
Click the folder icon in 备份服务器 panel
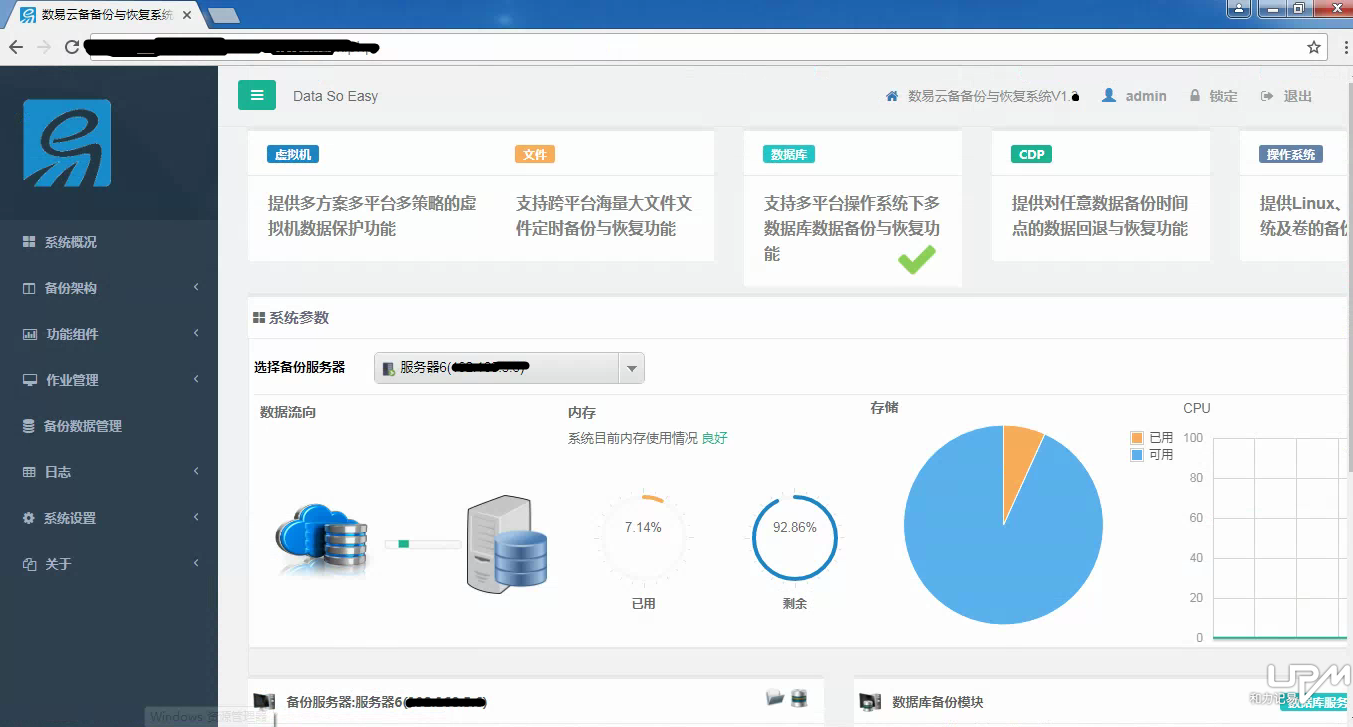pyautogui.click(x=775, y=698)
